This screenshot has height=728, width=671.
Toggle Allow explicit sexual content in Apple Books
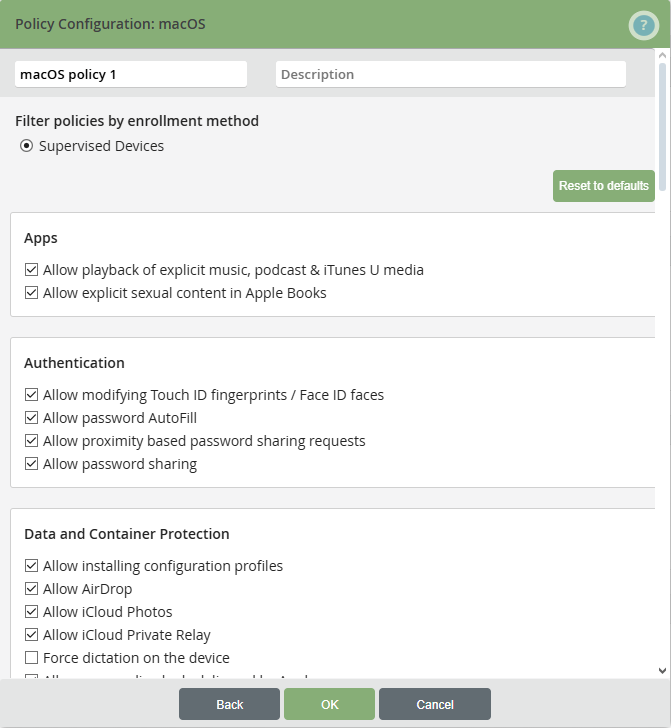tap(32, 293)
